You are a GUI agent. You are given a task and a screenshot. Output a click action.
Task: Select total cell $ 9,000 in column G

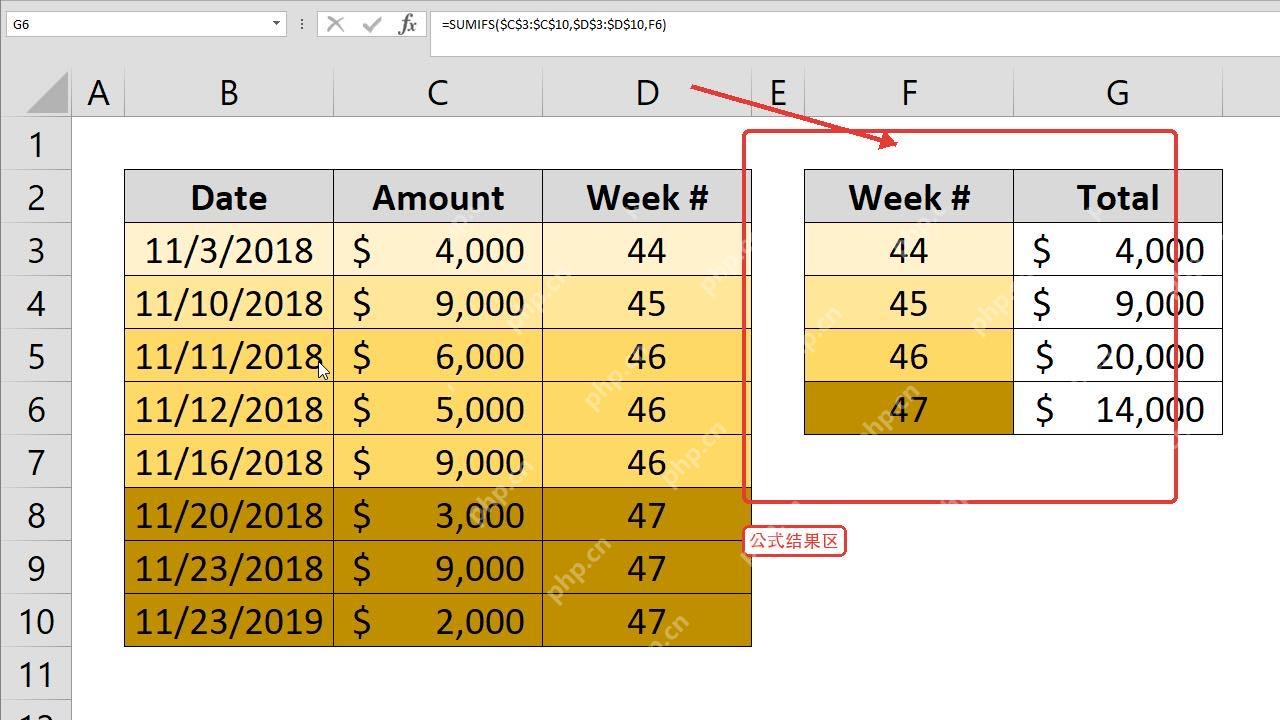[1118, 303]
